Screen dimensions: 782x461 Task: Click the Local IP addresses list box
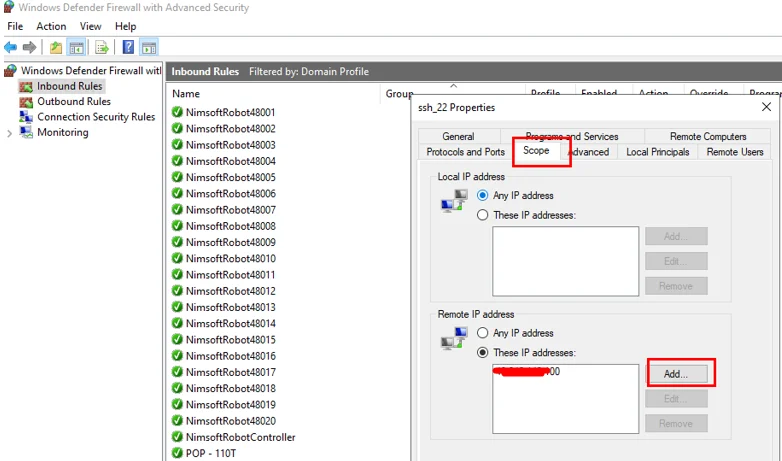[566, 261]
